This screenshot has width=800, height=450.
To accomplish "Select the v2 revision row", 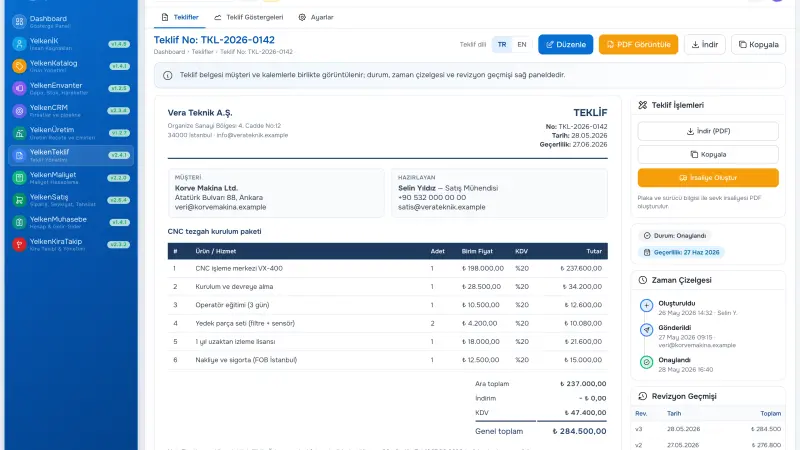I will 708,445.
